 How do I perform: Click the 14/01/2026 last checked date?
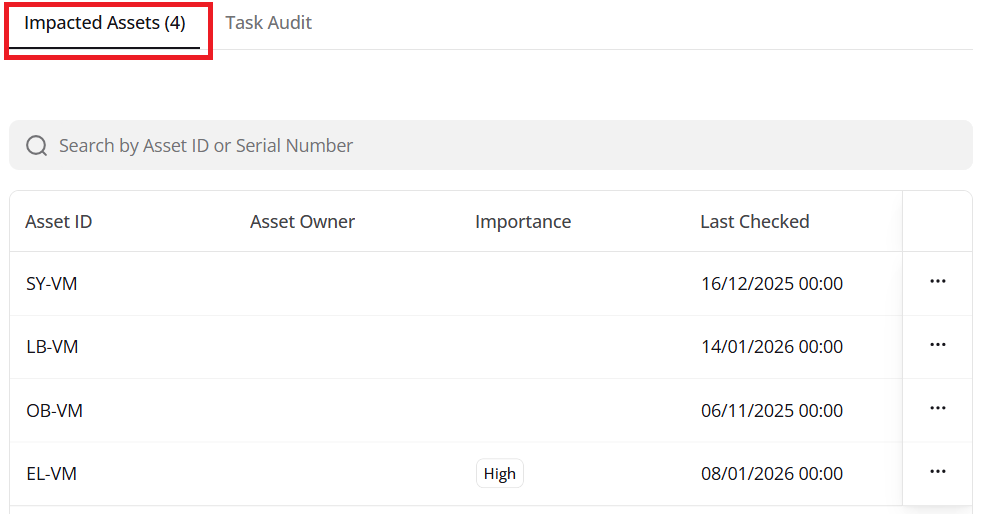click(771, 347)
